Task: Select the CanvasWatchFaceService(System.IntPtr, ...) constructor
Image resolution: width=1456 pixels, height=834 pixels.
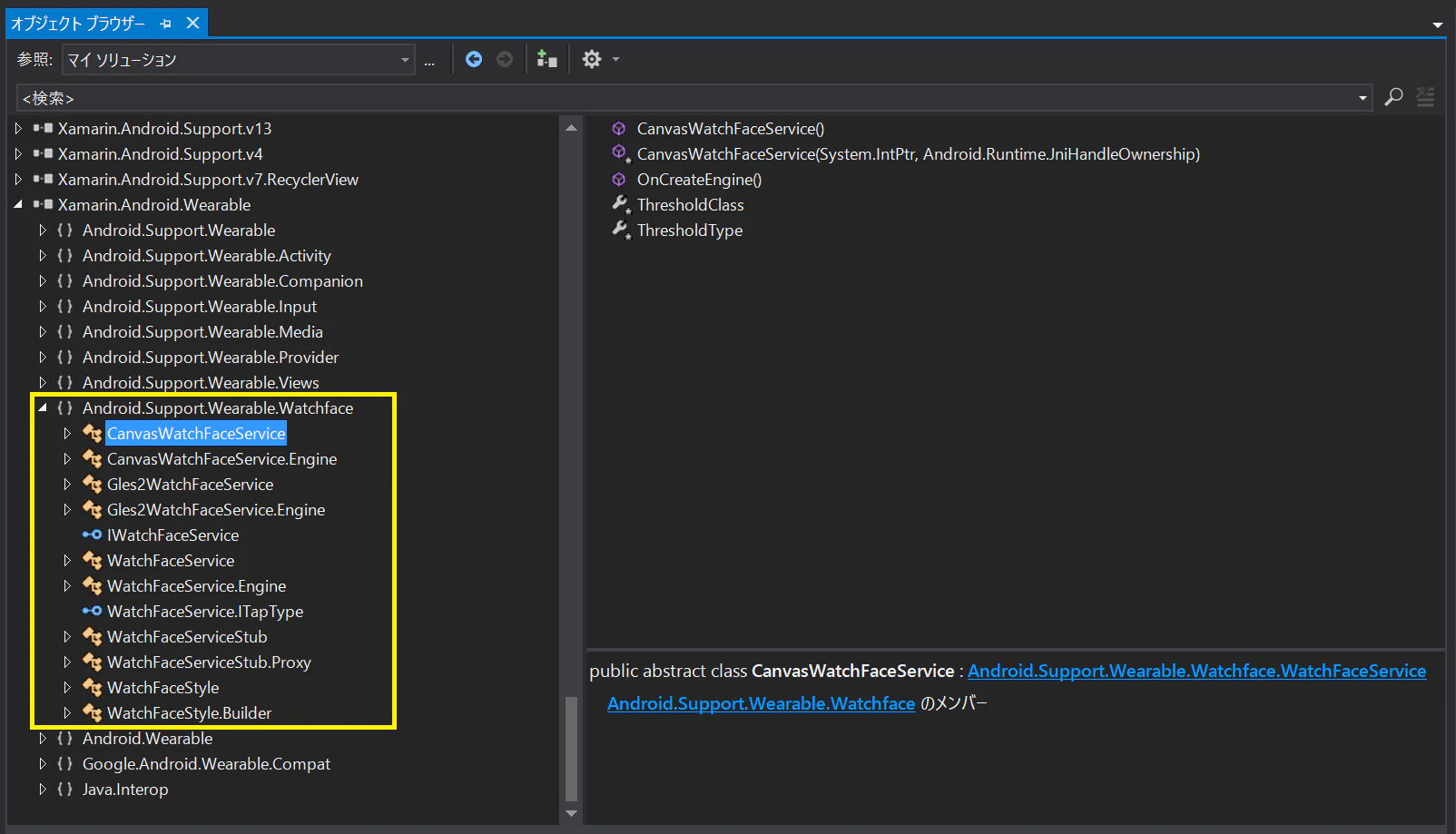Action: [918, 154]
